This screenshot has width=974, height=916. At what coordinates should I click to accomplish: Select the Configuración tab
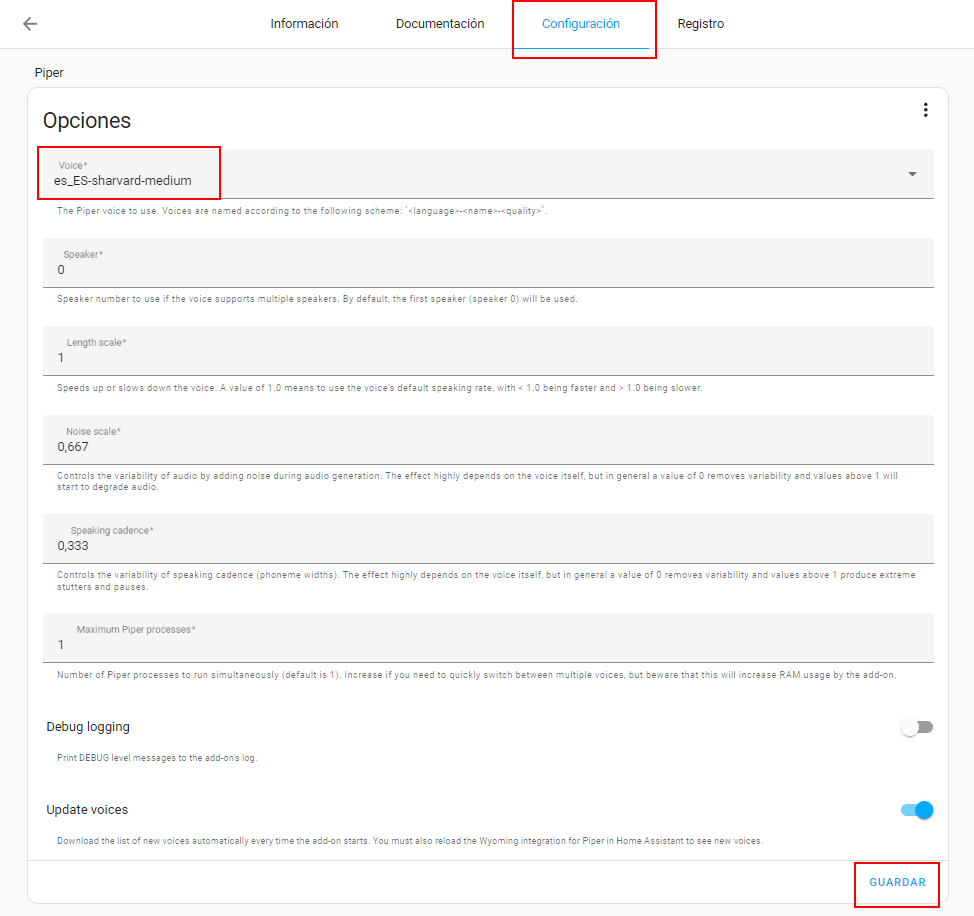581,24
